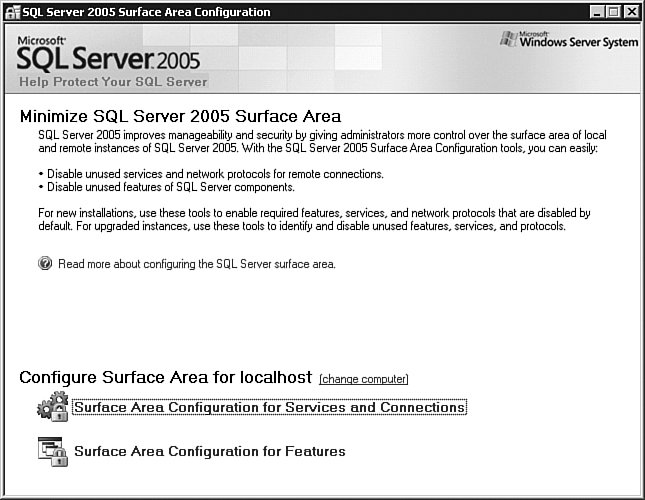Click the windows and lock Features icon
Viewport: 645px width, 500px height.
(53, 451)
